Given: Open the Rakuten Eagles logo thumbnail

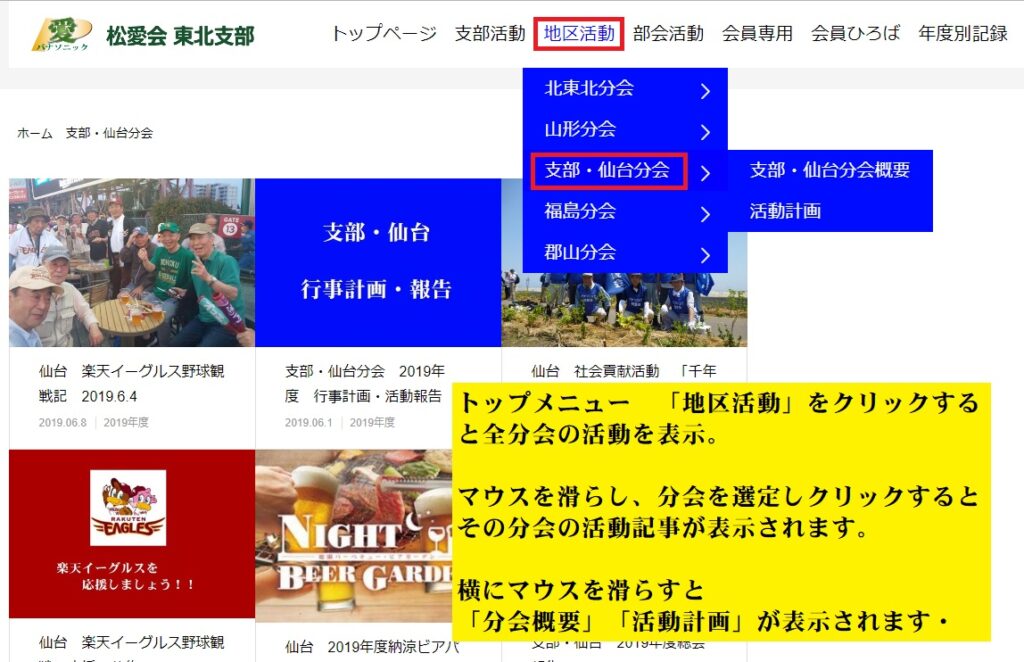Looking at the screenshot, I should pyautogui.click(x=131, y=533).
